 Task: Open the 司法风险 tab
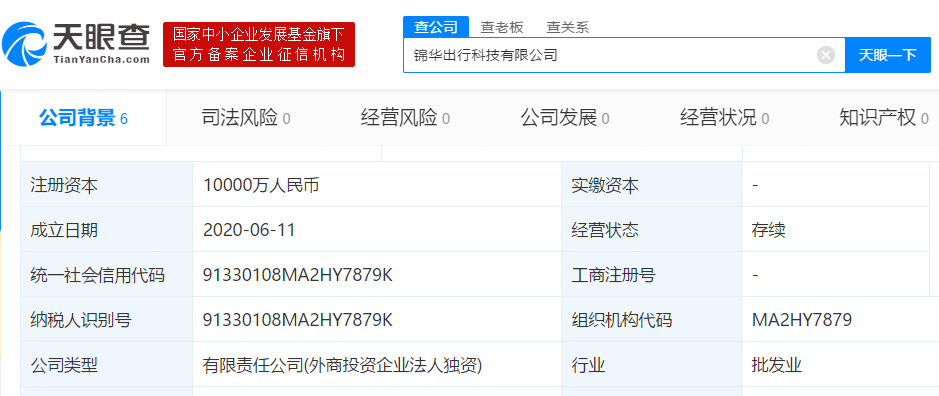(x=246, y=118)
